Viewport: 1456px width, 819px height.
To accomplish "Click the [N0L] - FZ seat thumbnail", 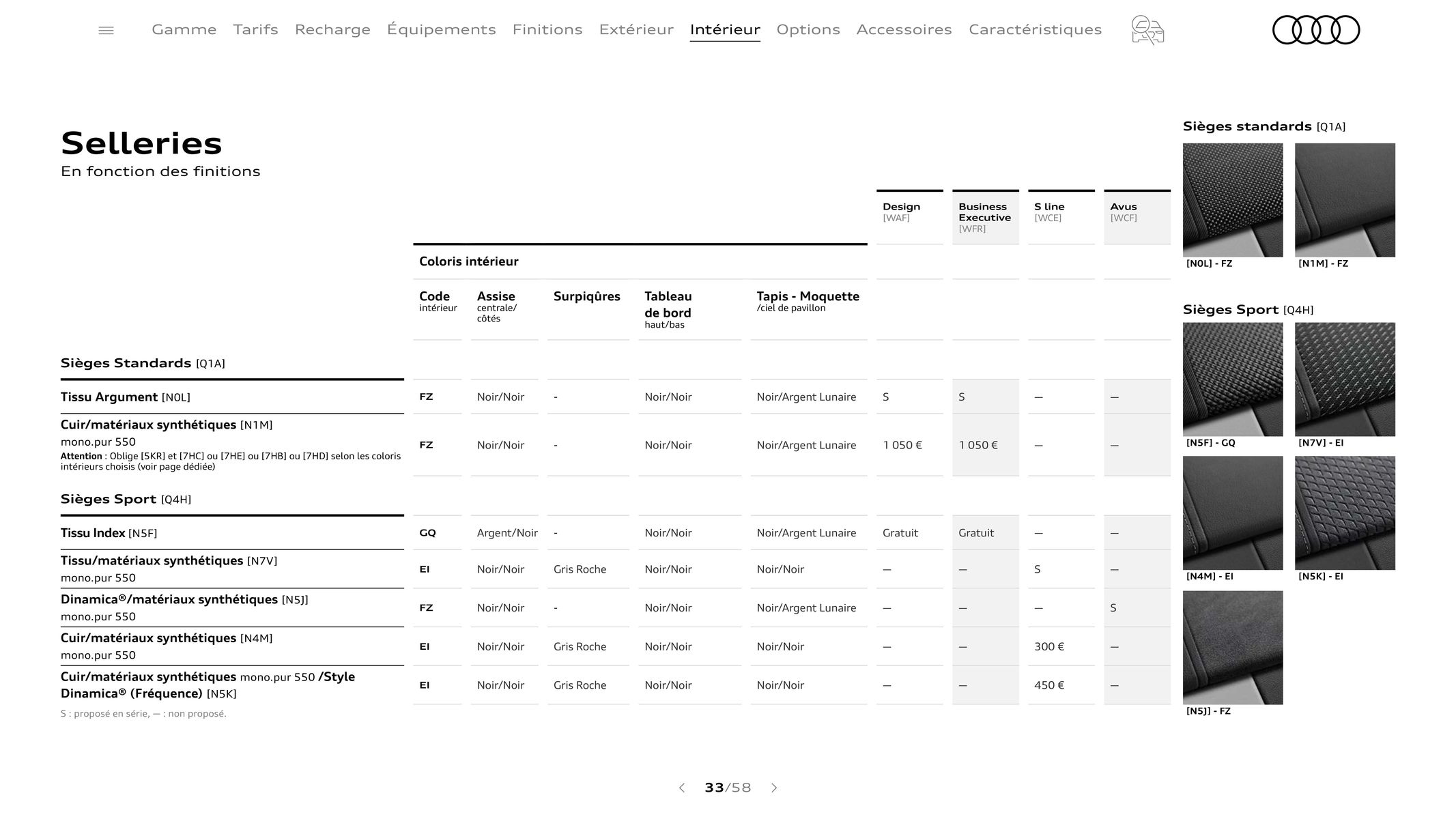I will click(1233, 200).
